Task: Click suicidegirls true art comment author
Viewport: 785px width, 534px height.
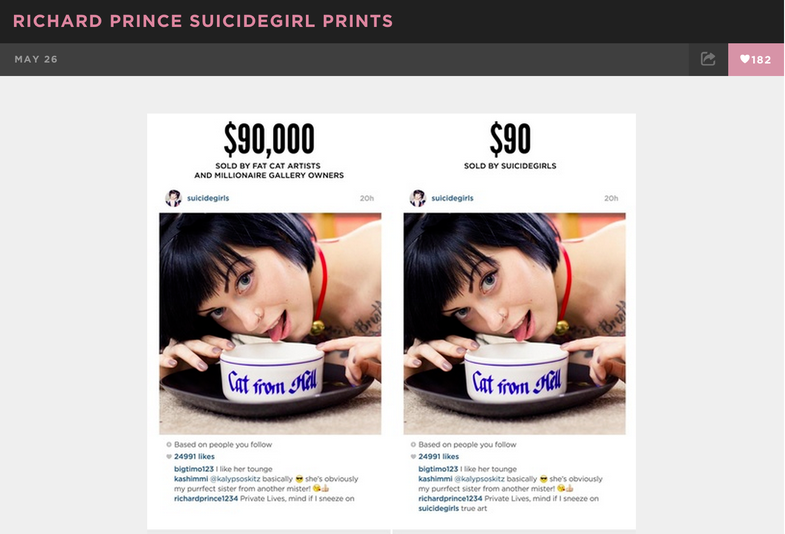Action: pos(439,508)
